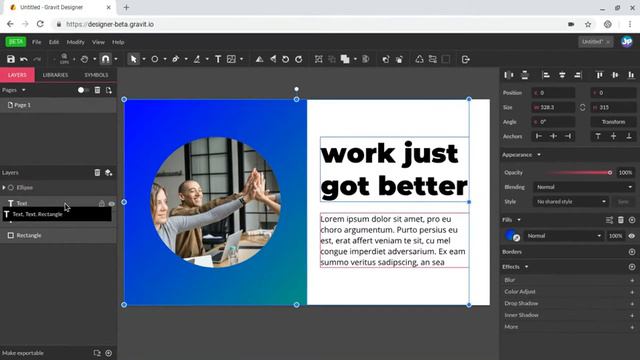Open the blue fill color swatch
The width and height of the screenshot is (640, 360).
click(510, 235)
